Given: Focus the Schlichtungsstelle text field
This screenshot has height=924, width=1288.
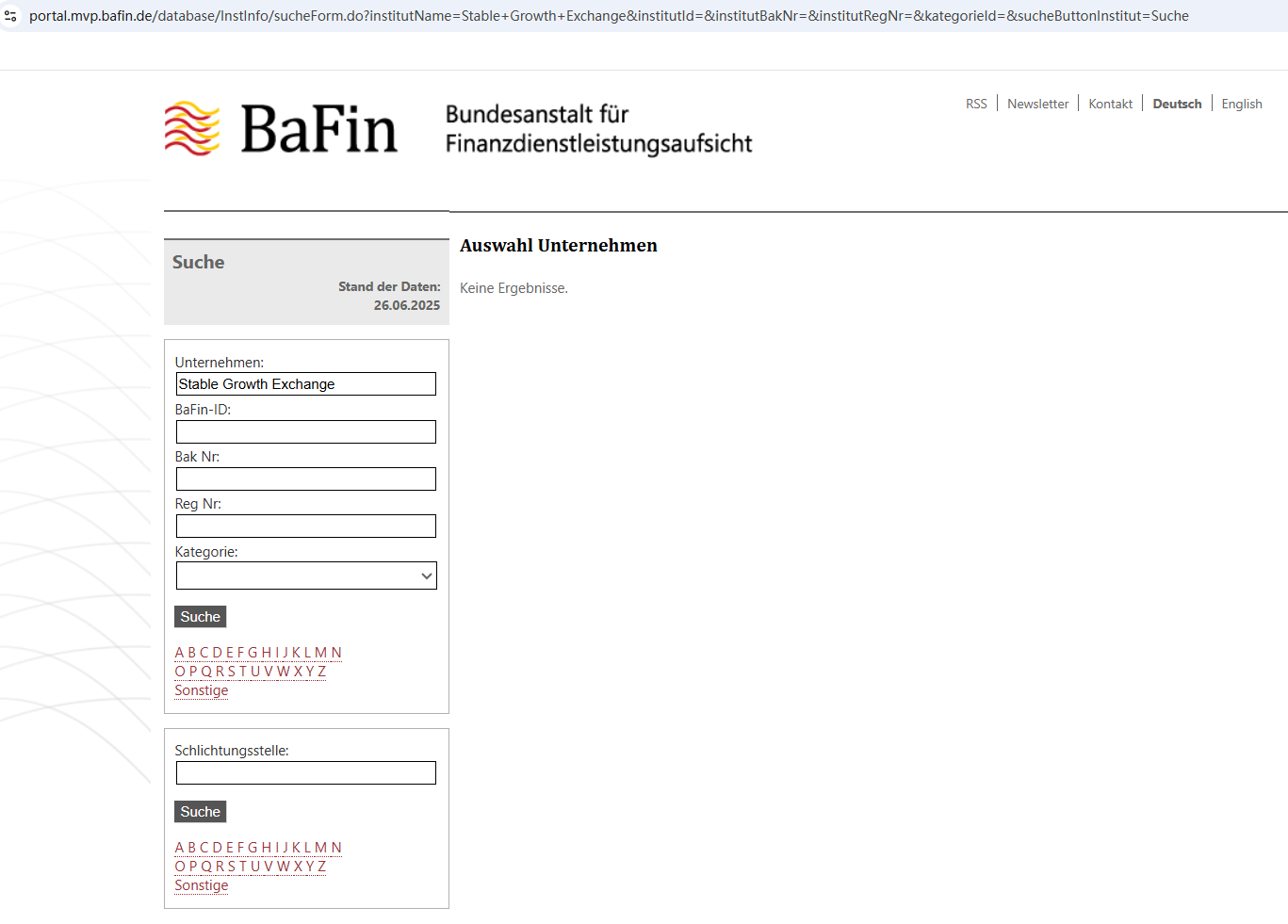Looking at the screenshot, I should coord(306,773).
